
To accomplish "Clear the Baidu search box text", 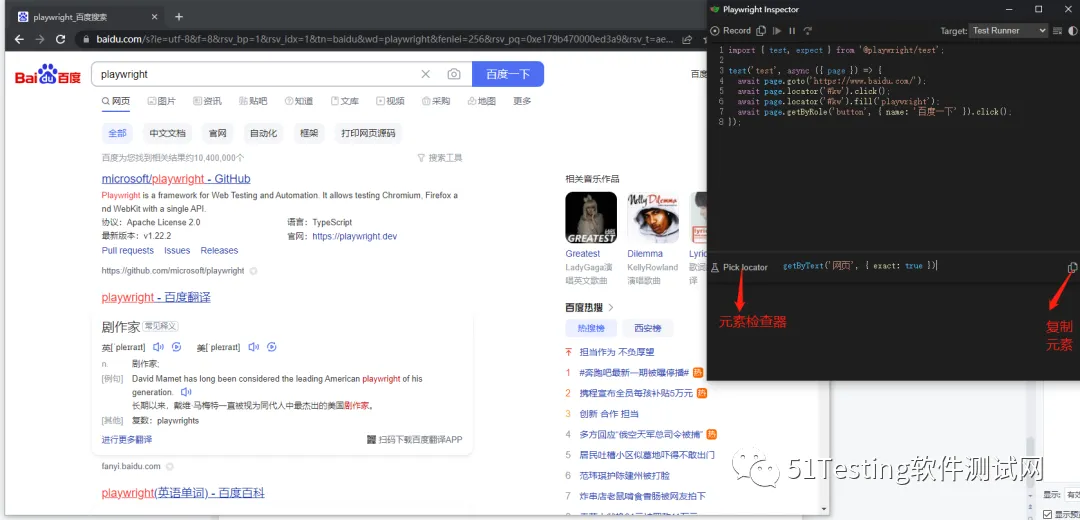I will coord(426,74).
